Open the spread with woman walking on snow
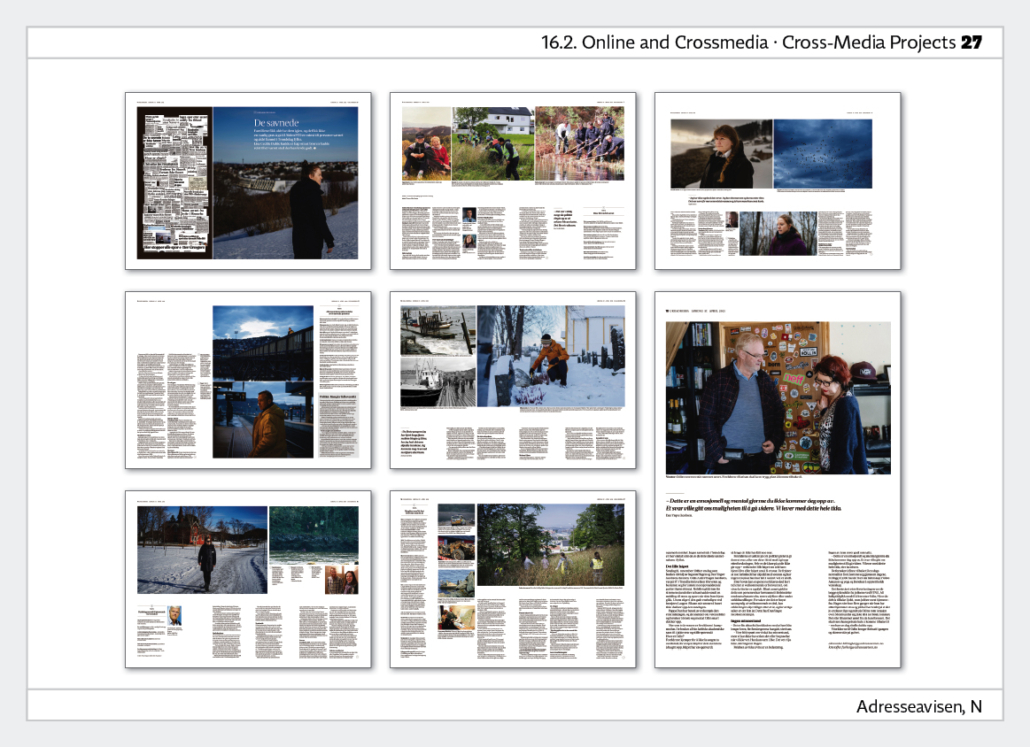Viewport: 1030px width, 747px height. [248, 579]
